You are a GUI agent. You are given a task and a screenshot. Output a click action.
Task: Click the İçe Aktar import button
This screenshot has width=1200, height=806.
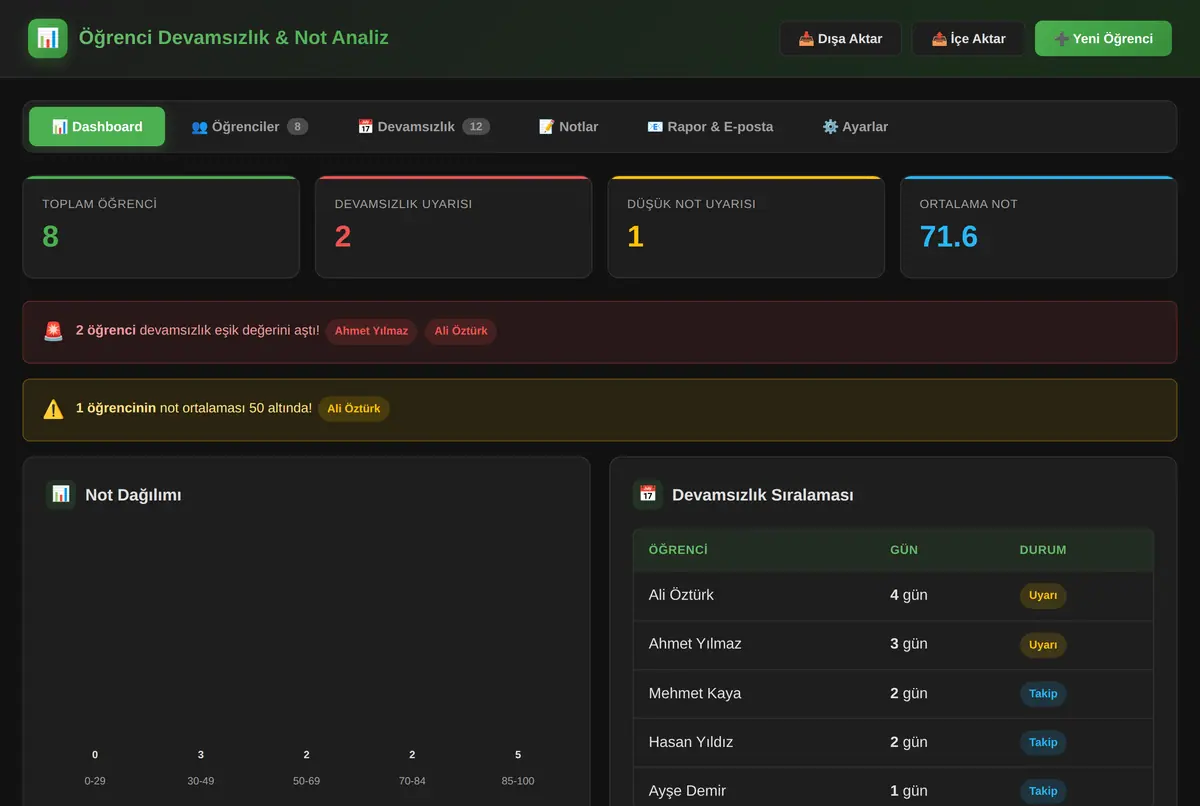click(x=968, y=39)
